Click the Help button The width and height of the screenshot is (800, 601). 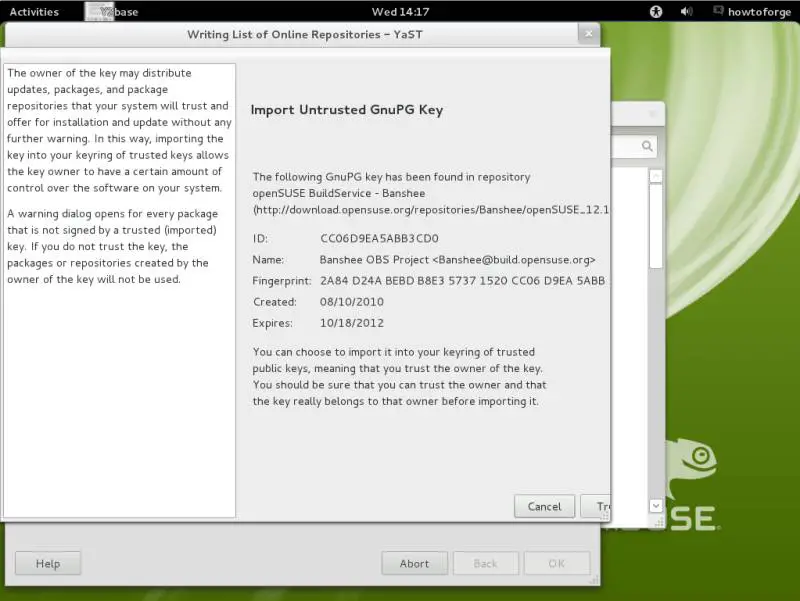coord(48,563)
